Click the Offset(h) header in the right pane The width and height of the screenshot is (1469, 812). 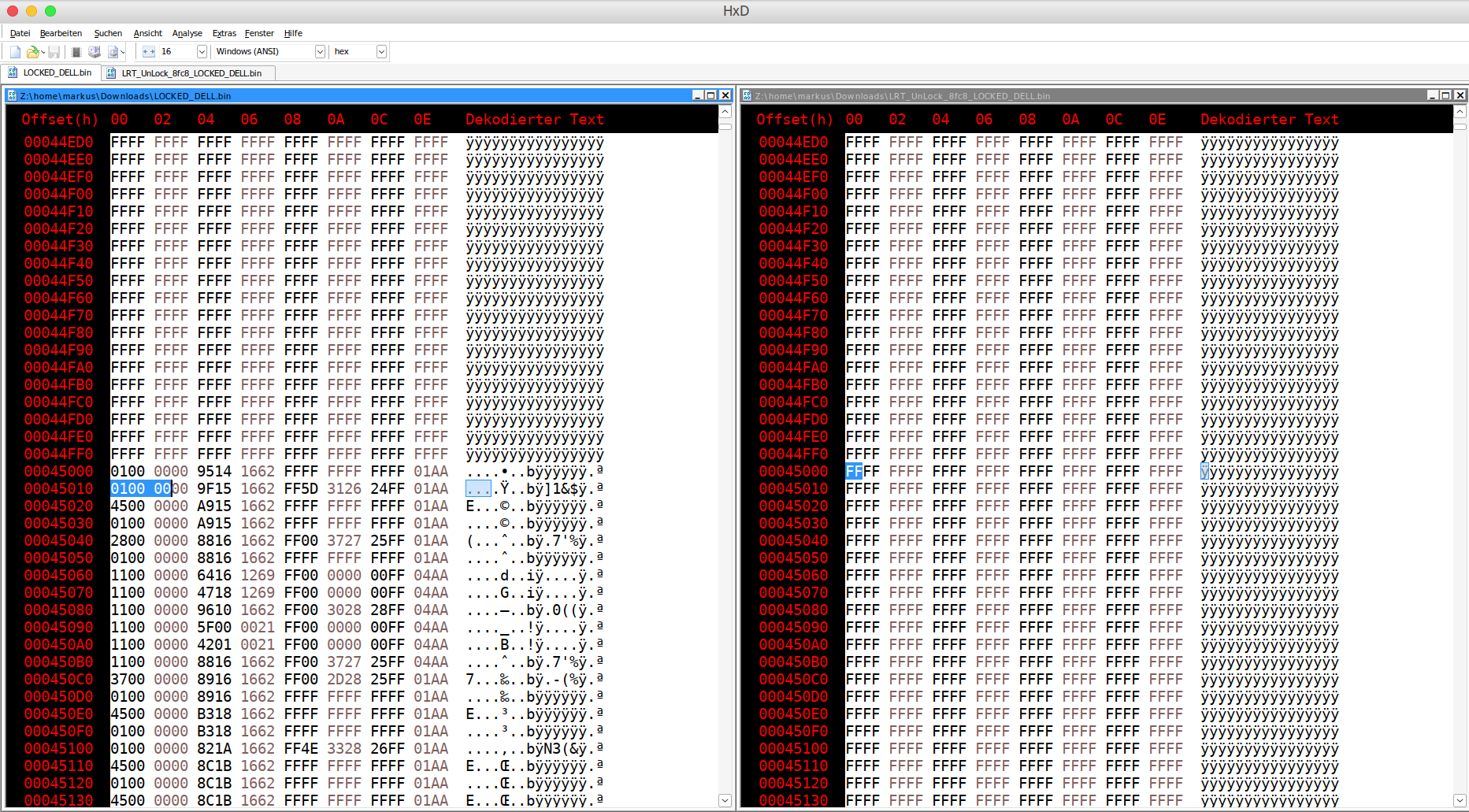click(795, 119)
